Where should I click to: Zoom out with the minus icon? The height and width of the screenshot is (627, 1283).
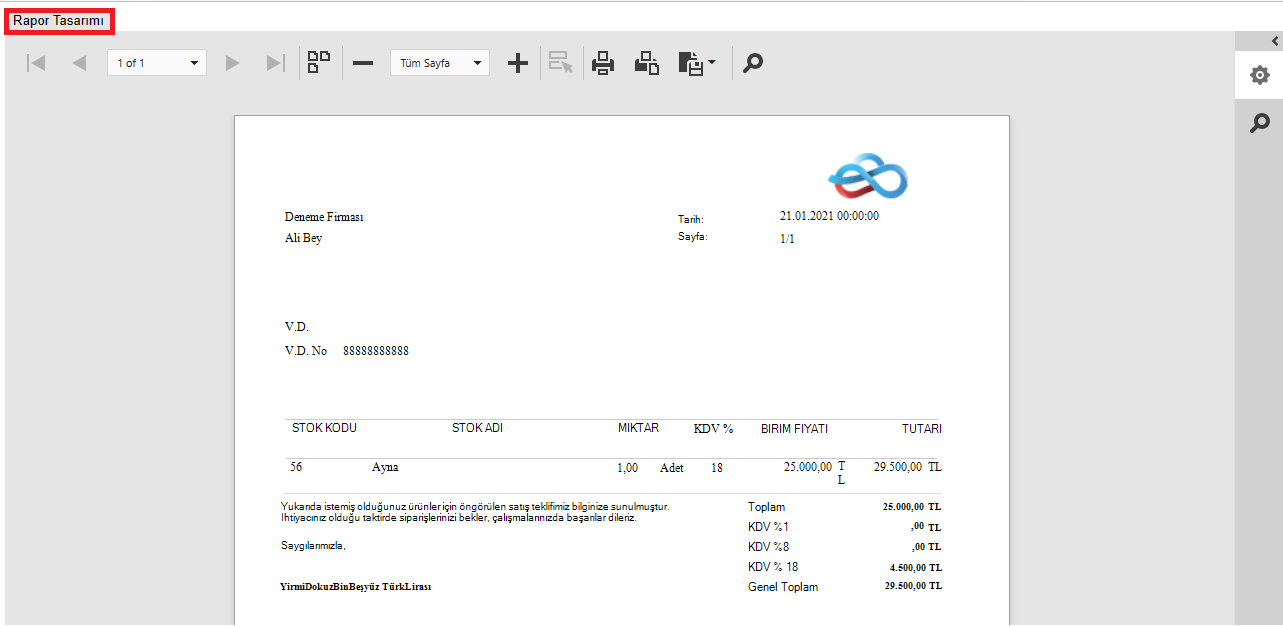pyautogui.click(x=363, y=63)
